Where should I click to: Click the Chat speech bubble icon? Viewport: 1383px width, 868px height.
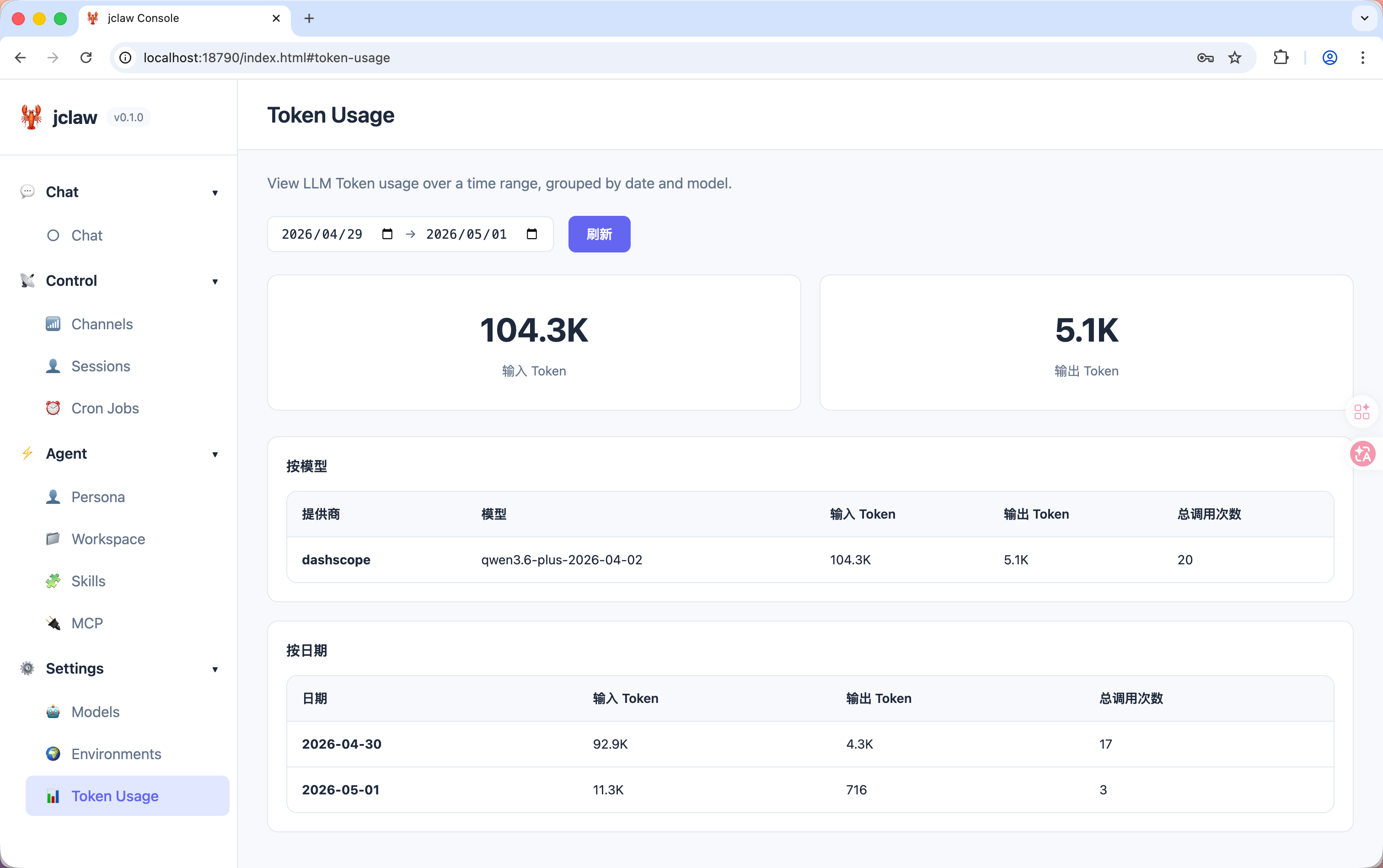pyautogui.click(x=27, y=191)
